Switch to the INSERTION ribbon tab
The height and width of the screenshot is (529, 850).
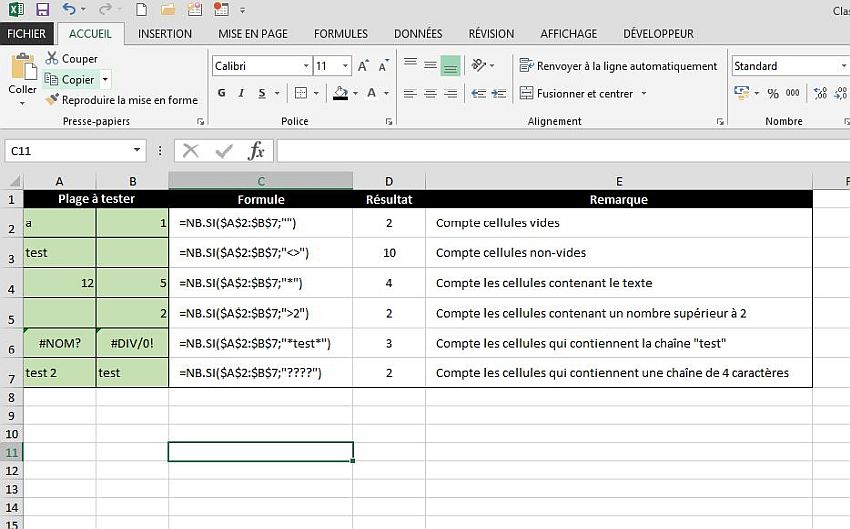click(165, 34)
